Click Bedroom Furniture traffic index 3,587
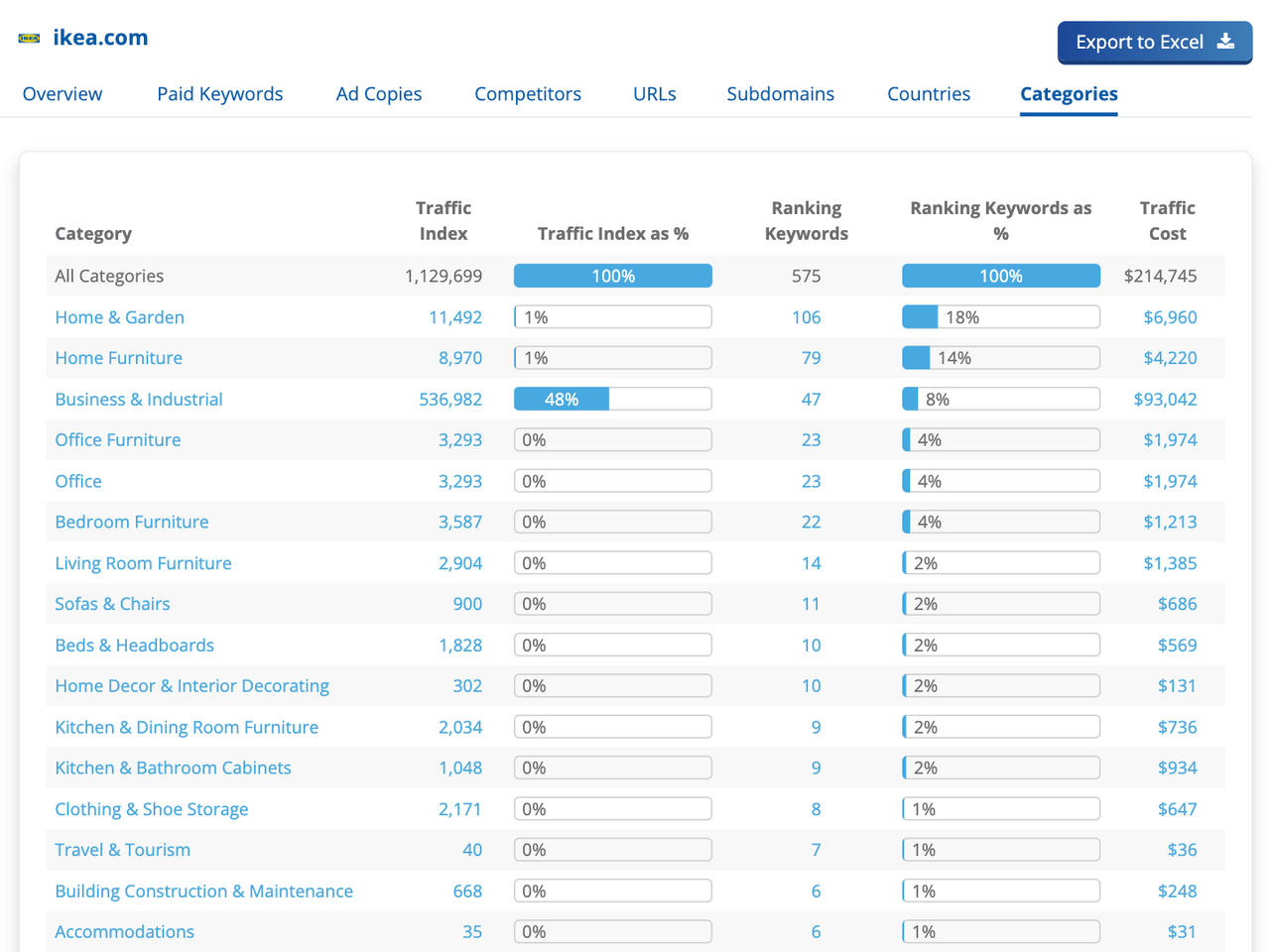The width and height of the screenshot is (1270, 952). click(x=460, y=522)
